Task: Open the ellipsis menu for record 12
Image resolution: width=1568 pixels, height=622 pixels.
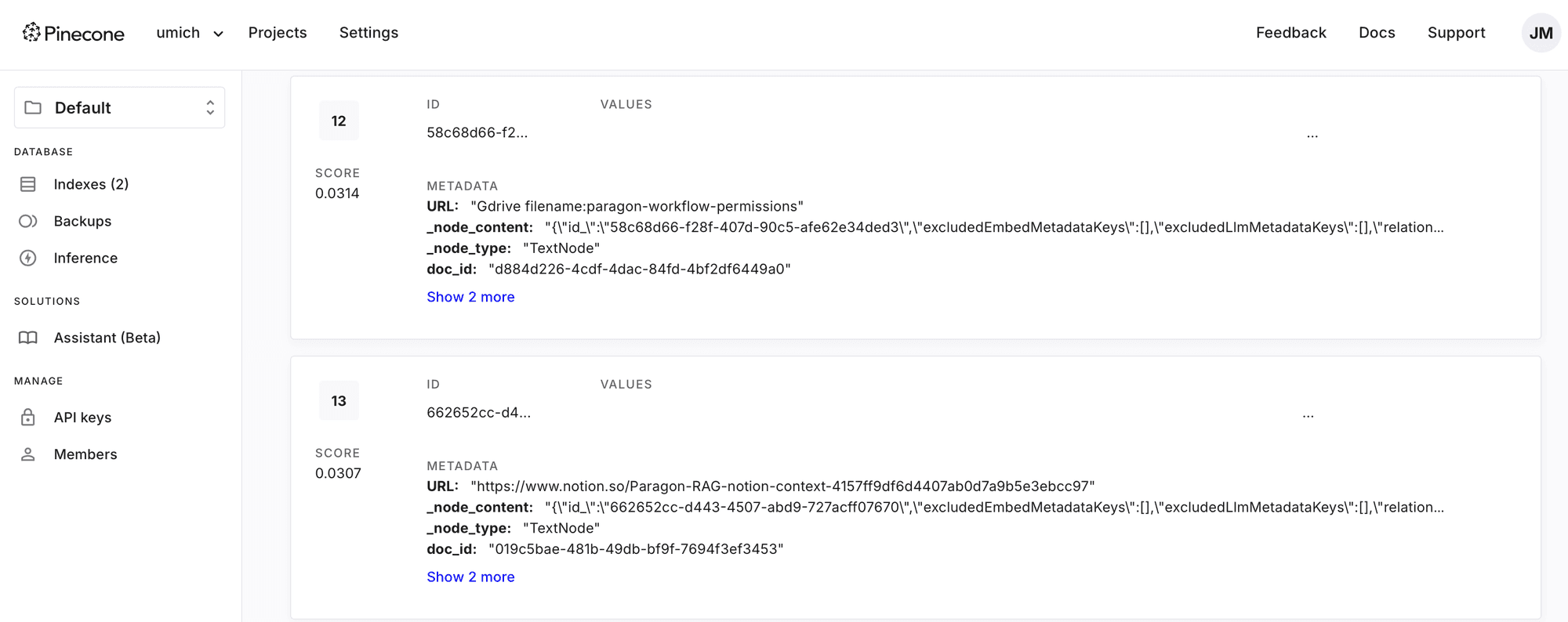Action: point(1312,136)
